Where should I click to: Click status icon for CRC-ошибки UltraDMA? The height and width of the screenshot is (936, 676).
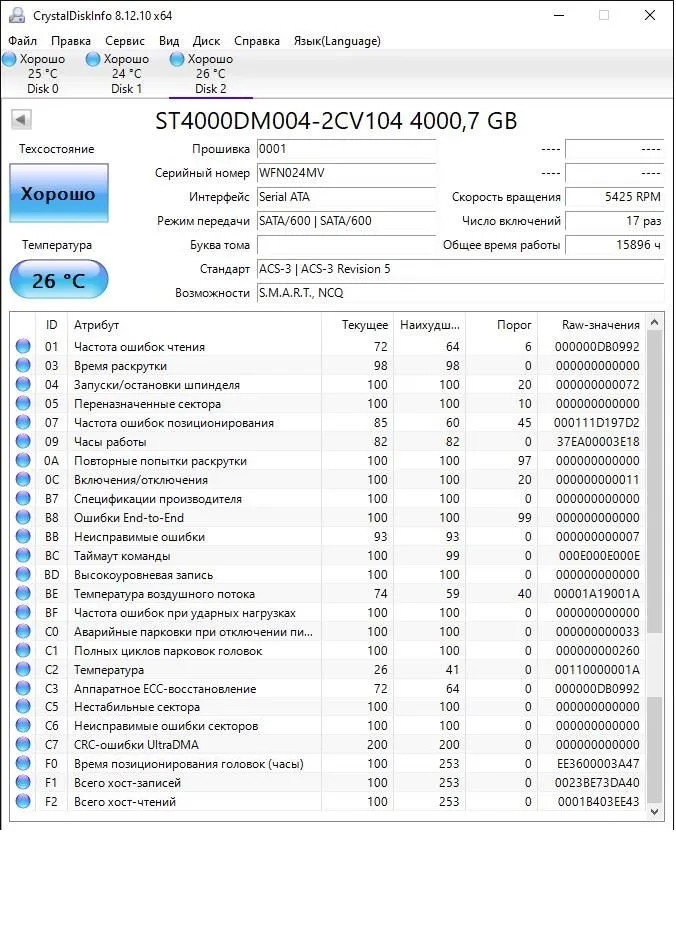(23, 744)
